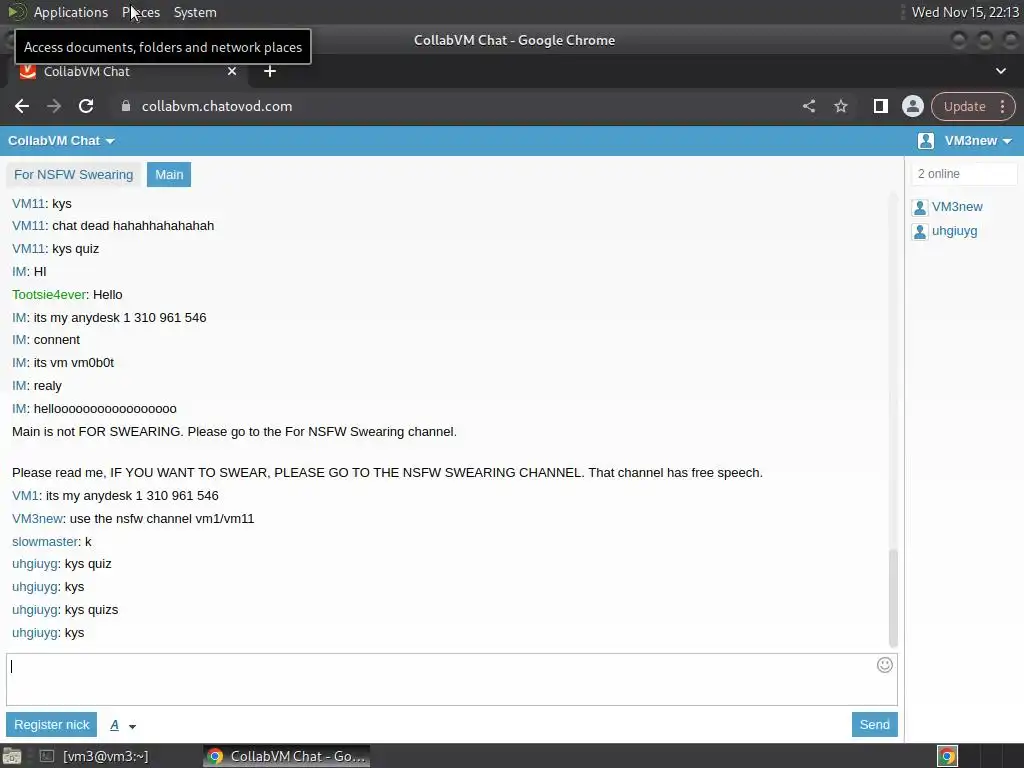Click the chat scrollbar thumb

point(893,598)
